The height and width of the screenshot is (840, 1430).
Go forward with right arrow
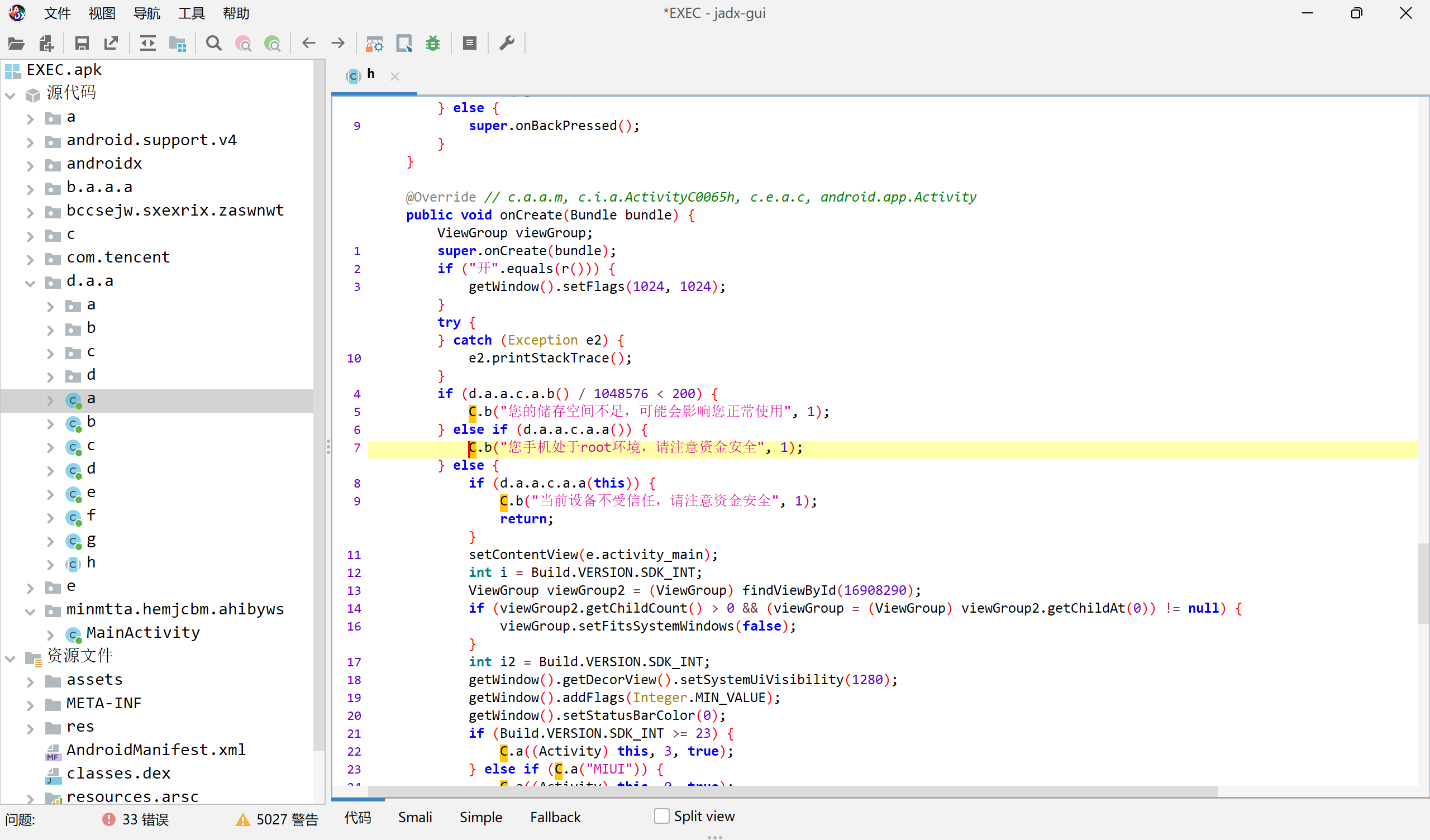[338, 43]
